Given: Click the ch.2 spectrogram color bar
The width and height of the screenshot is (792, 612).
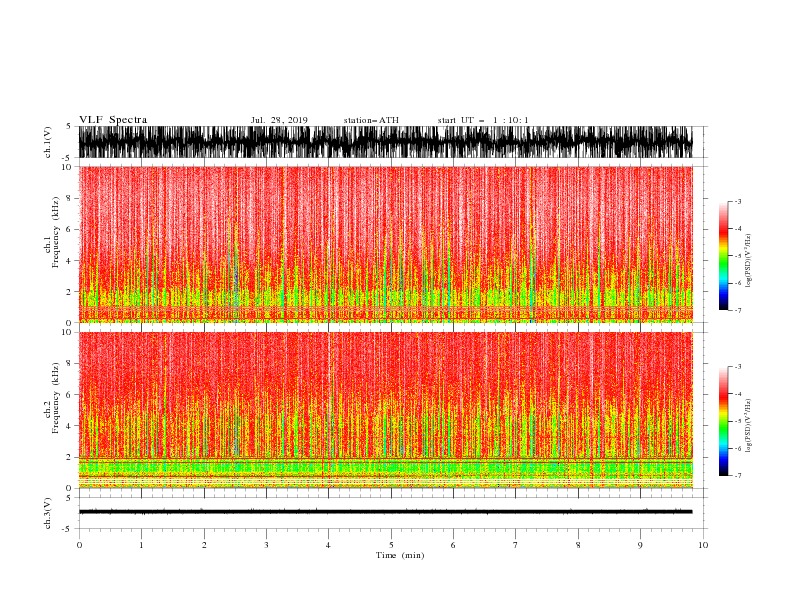Looking at the screenshot, I should [723, 421].
